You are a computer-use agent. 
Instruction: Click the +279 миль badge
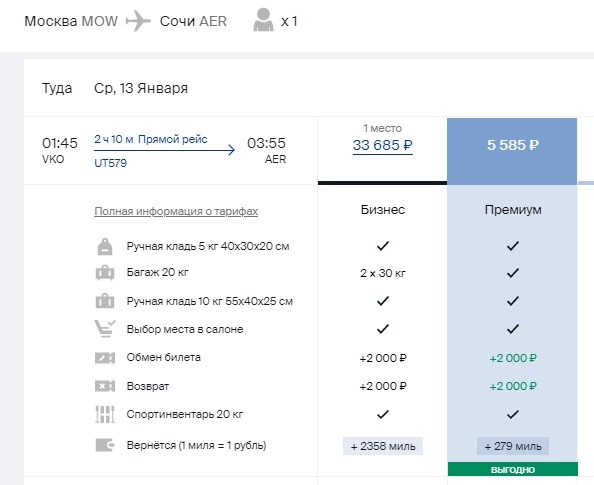point(513,446)
